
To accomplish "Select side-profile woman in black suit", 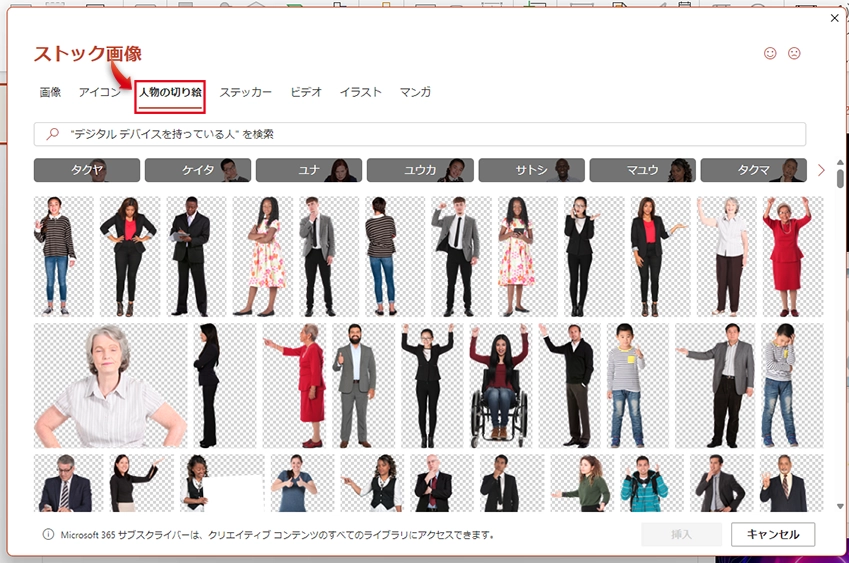I will tap(225, 385).
